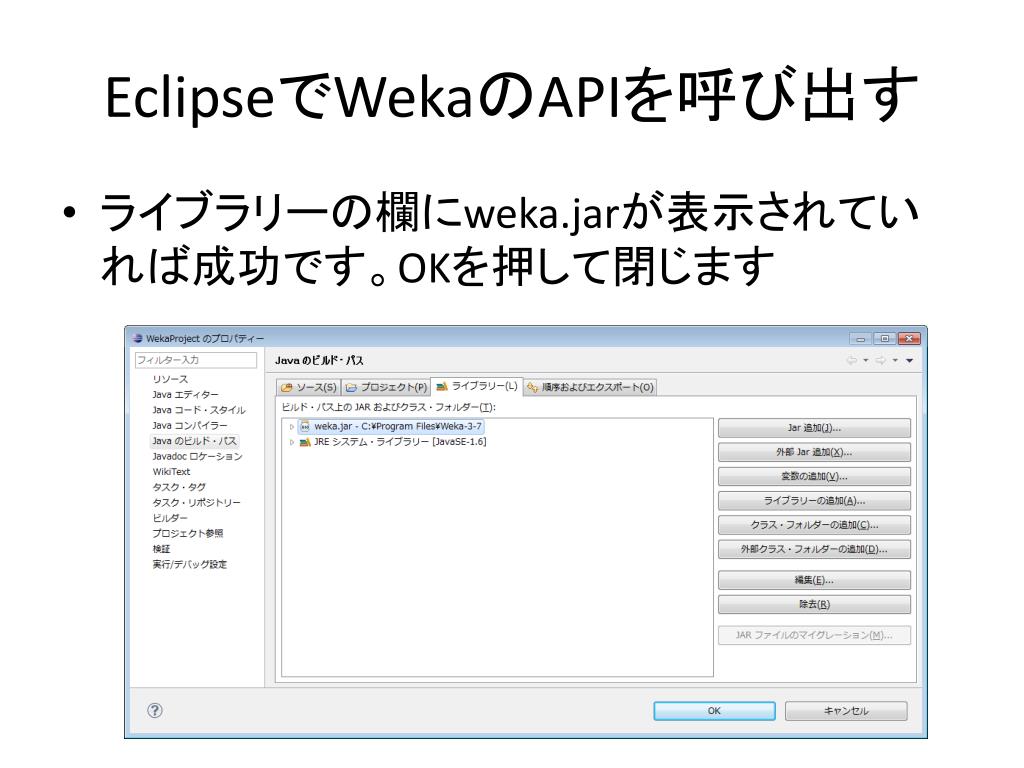This screenshot has height=768, width=1024.
Task: Expand the JRE システム・ライブラリー entry
Action: tap(291, 442)
